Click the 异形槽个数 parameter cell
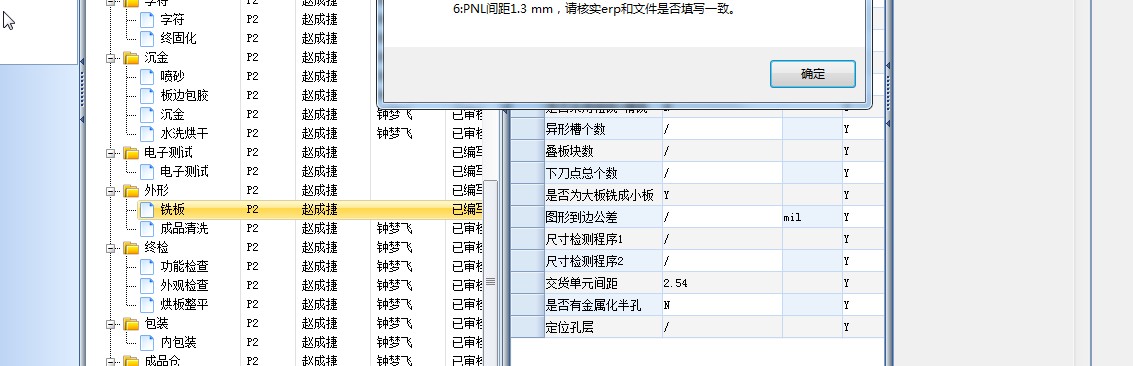Image resolution: width=1133 pixels, height=366 pixels. pos(603,129)
